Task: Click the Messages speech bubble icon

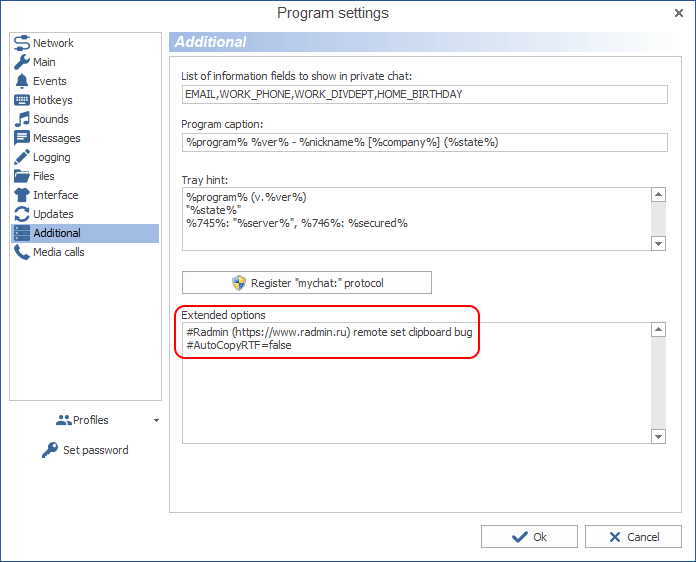Action: [x=22, y=138]
